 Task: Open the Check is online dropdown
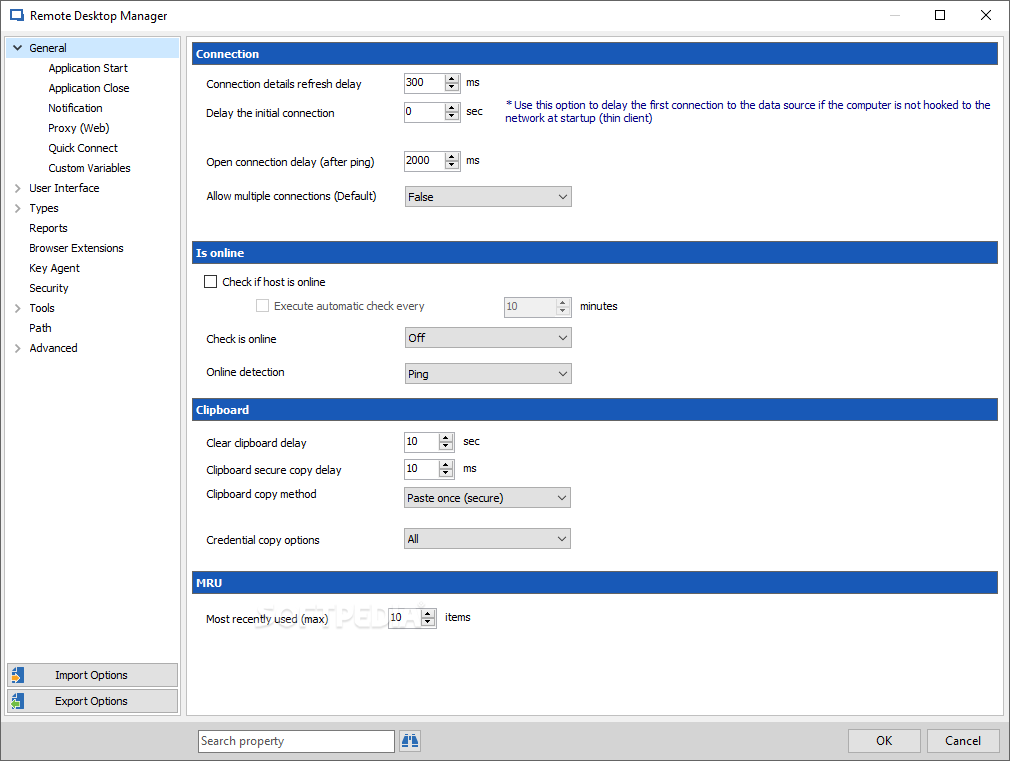click(488, 338)
